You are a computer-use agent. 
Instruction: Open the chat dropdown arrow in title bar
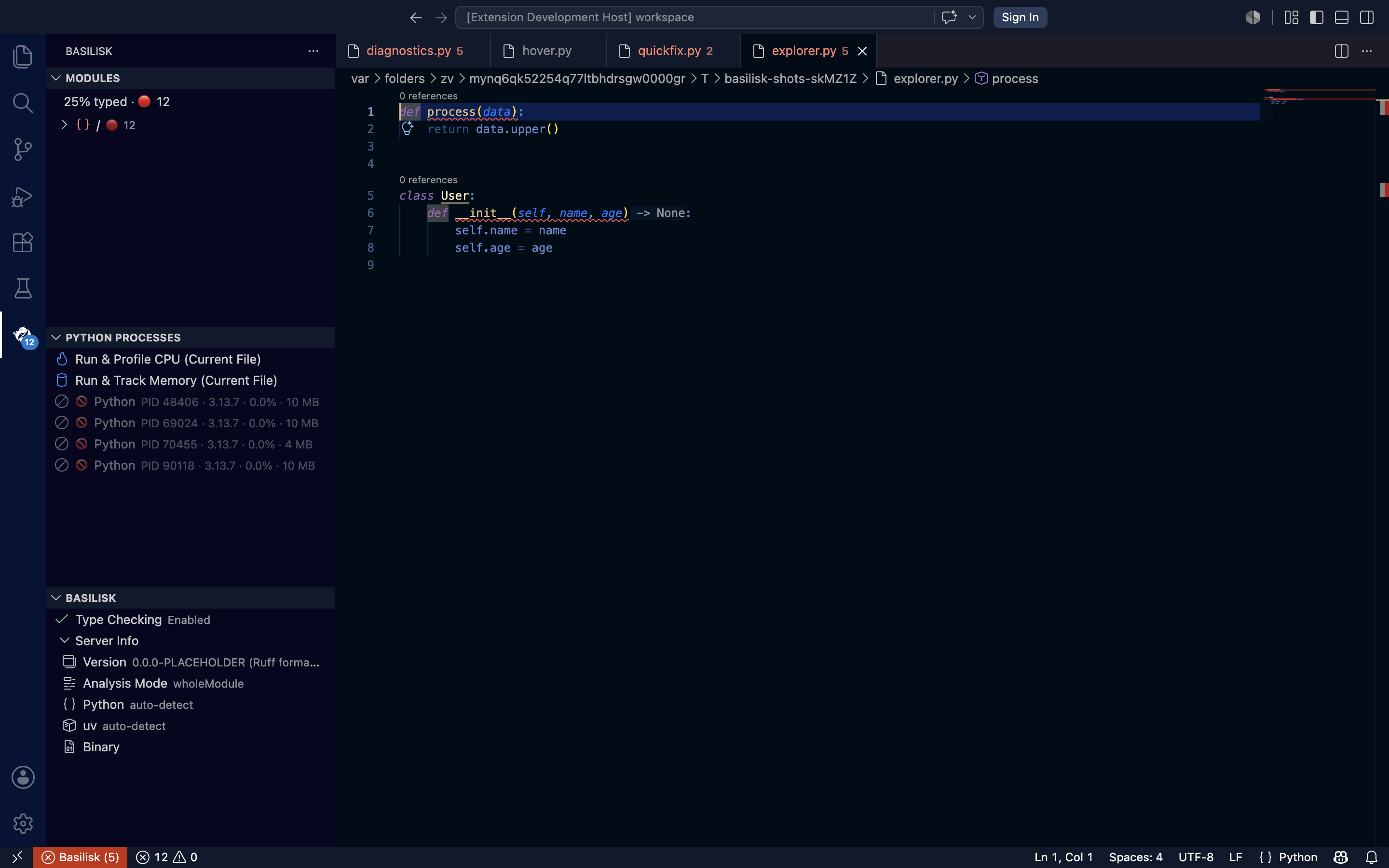(x=972, y=17)
